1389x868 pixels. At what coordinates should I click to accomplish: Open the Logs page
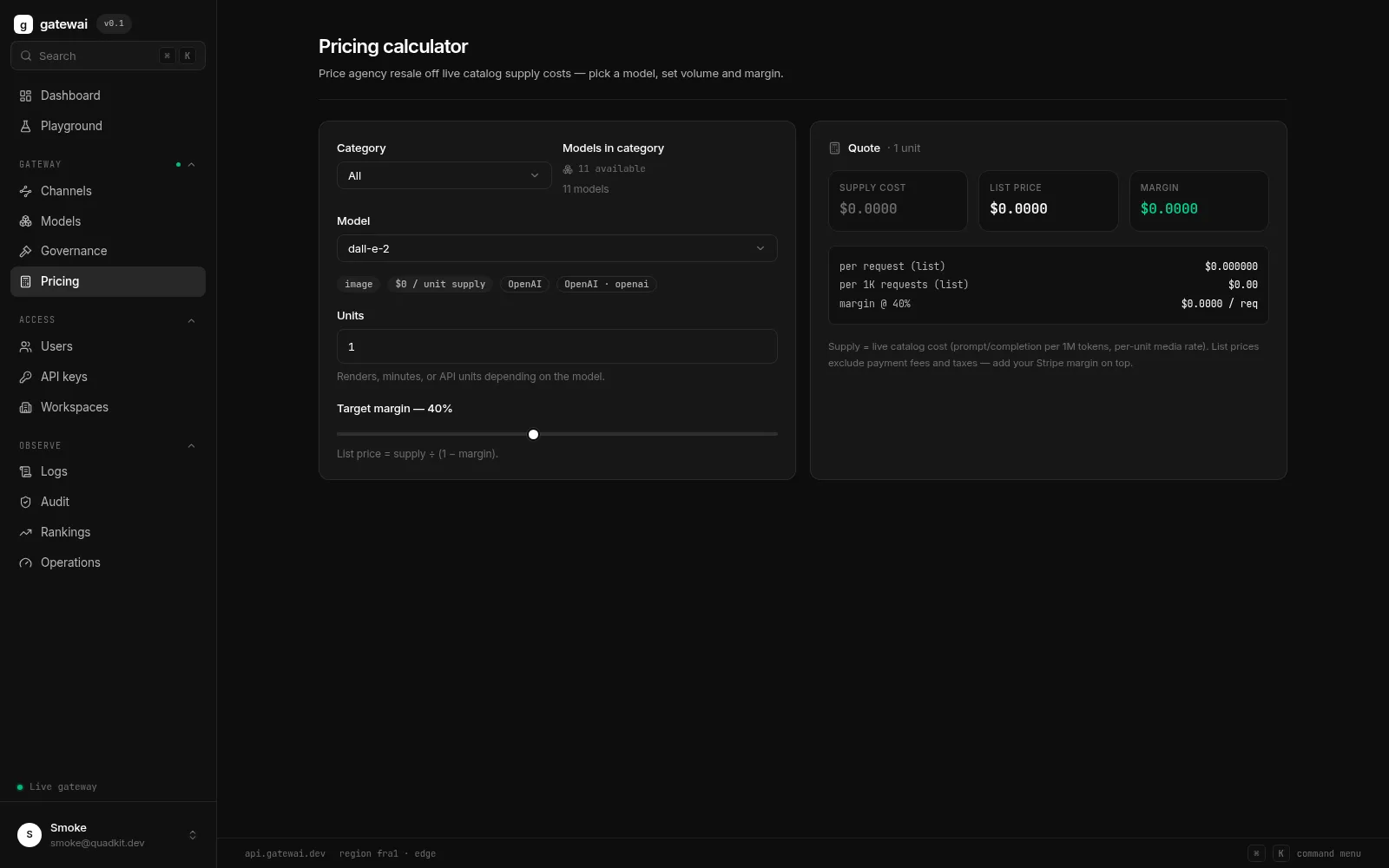tap(108, 471)
